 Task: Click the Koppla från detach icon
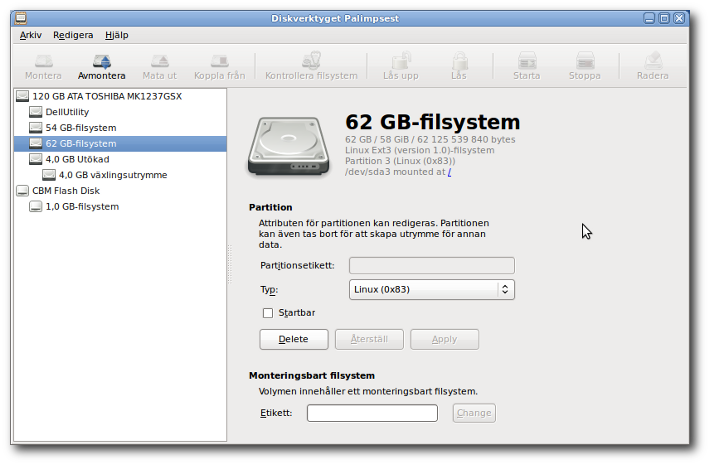click(220, 61)
